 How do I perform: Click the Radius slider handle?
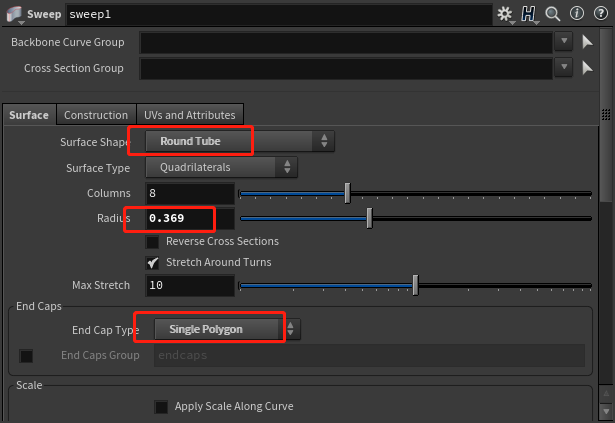coord(369,219)
